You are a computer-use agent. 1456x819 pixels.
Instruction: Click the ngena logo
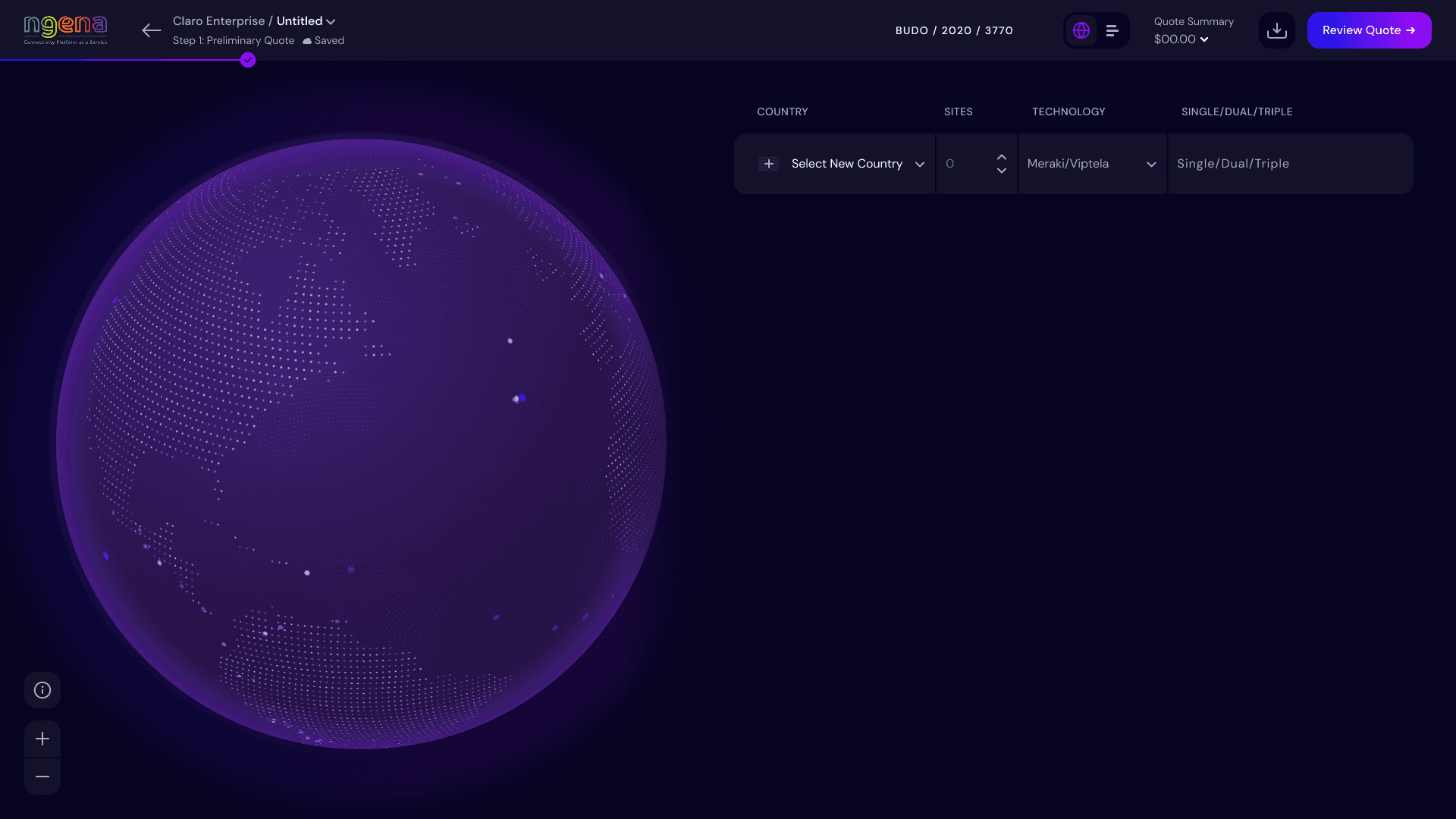coord(65,30)
